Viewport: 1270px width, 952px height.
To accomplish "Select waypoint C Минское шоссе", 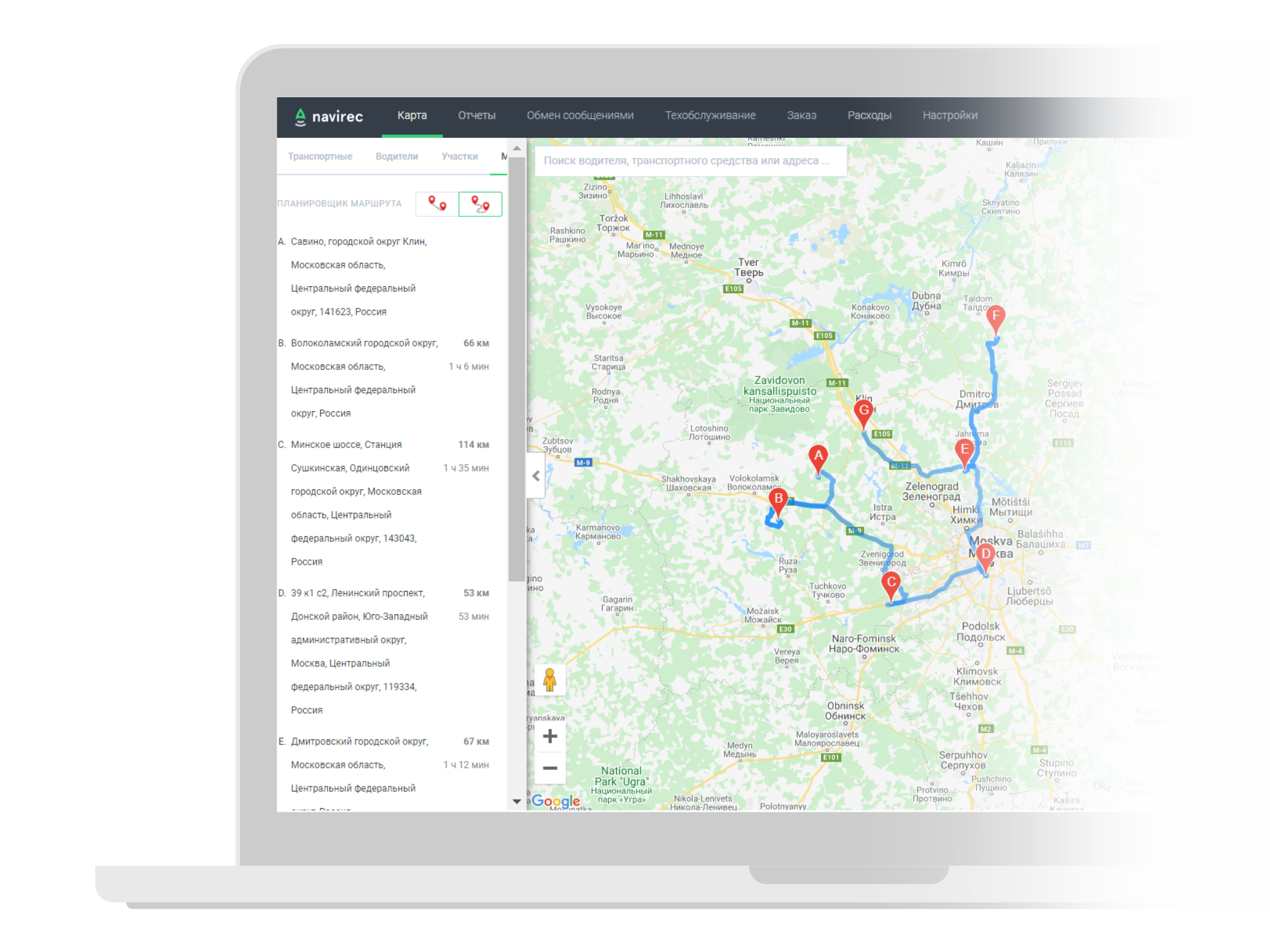I will (x=356, y=503).
